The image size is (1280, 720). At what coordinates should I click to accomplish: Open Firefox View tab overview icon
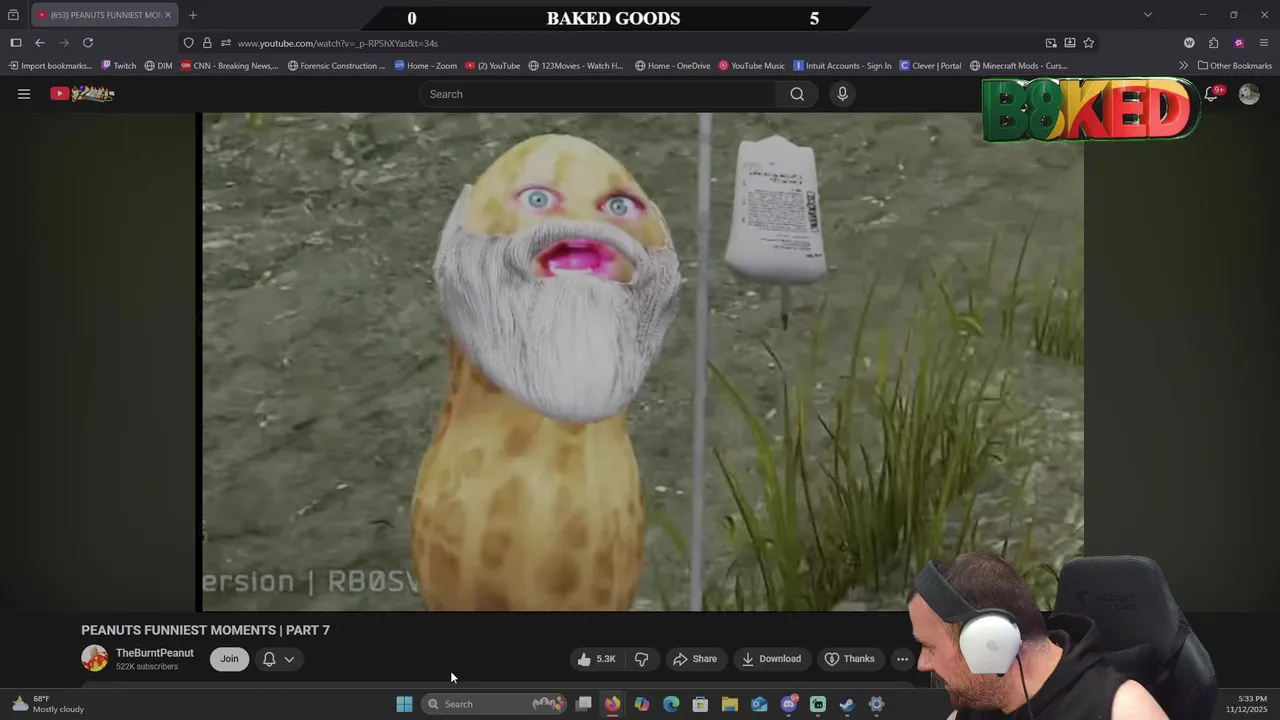coord(13,15)
